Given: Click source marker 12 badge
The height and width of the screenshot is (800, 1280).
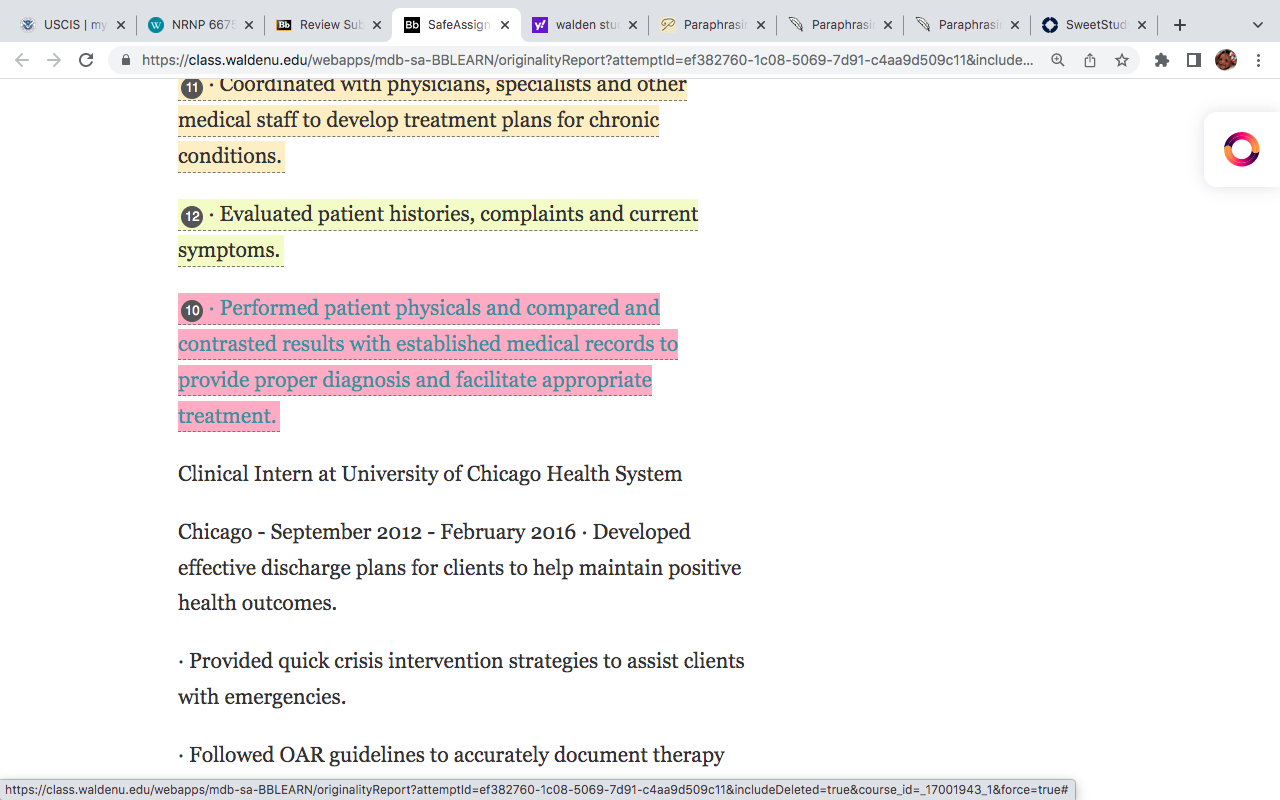Looking at the screenshot, I should click(191, 216).
